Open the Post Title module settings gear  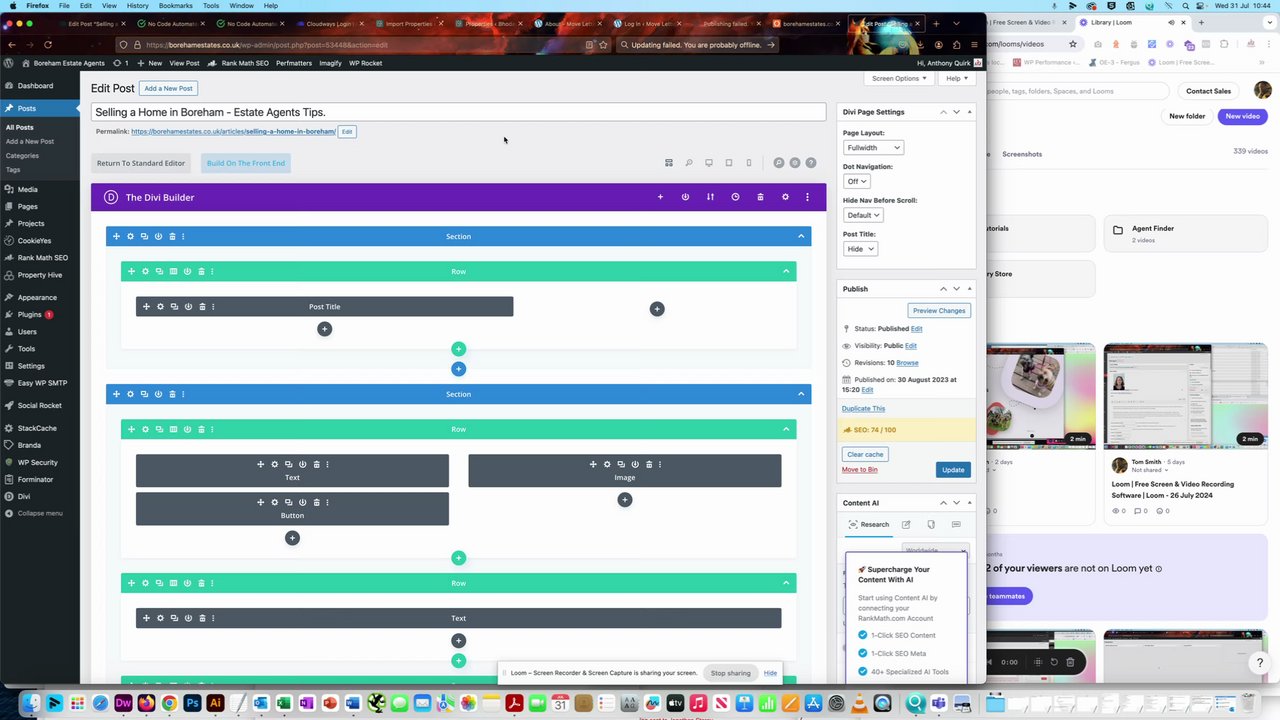pyautogui.click(x=160, y=306)
